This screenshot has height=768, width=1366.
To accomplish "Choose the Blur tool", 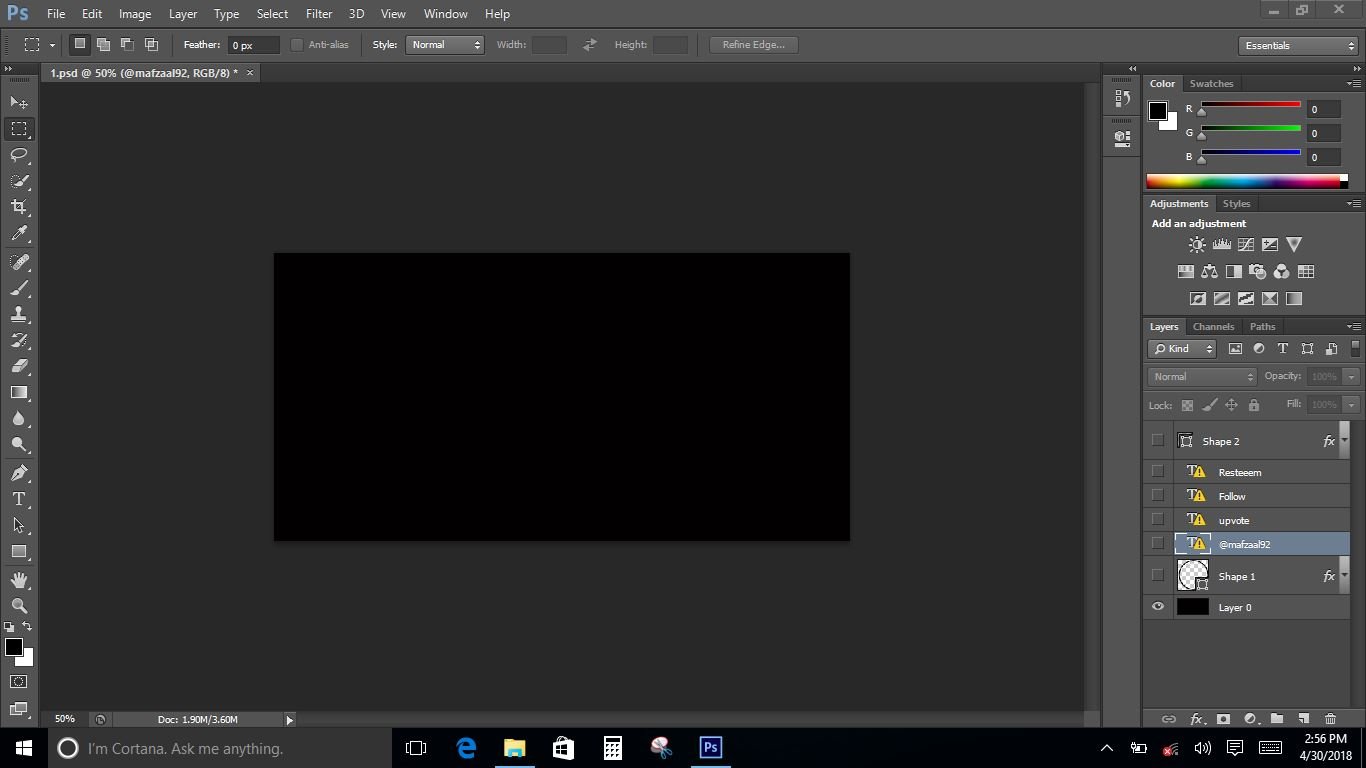I will click(19, 418).
